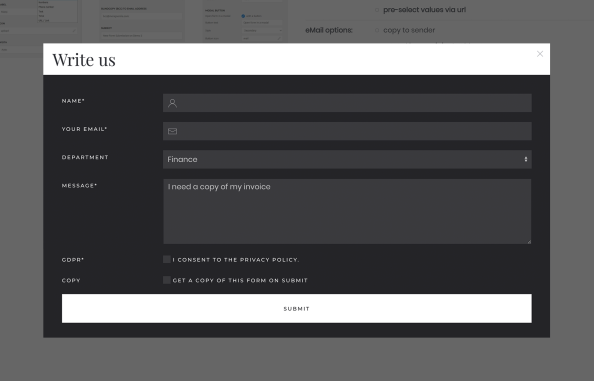Select 'pre-select values via url' radio in background
The image size is (594, 381).
[377, 10]
